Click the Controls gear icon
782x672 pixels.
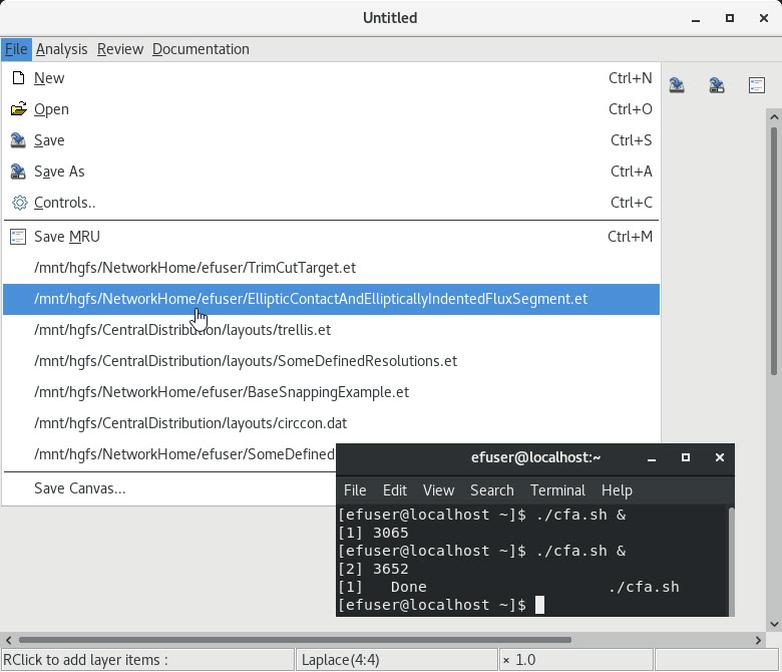(18, 202)
